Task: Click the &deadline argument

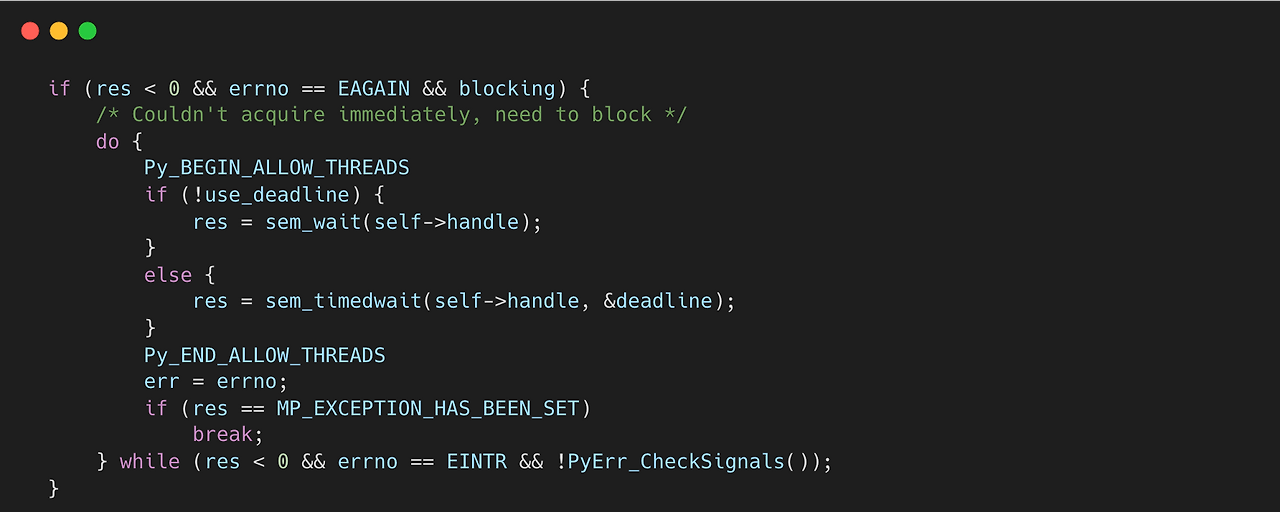Action: pos(660,301)
